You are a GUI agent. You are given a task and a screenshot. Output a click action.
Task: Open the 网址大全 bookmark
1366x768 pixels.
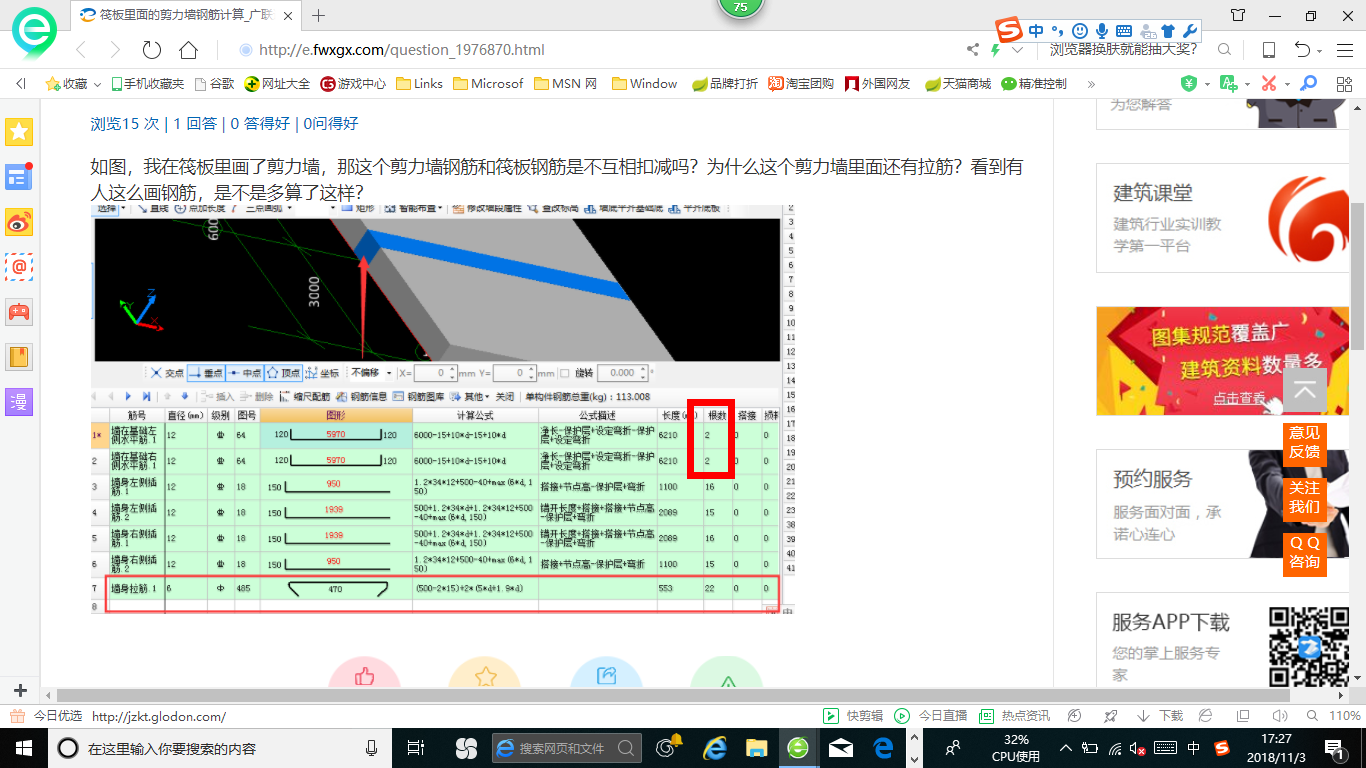pos(277,84)
